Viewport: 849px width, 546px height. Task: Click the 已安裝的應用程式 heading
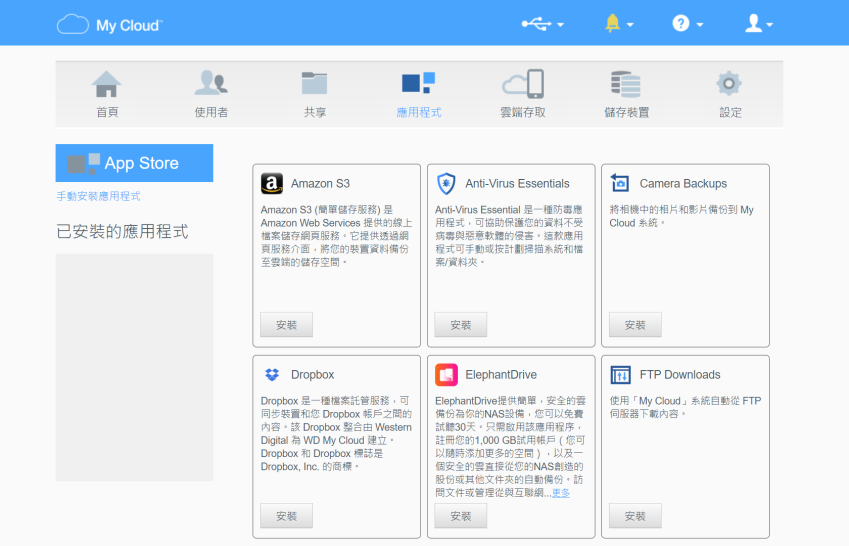click(122, 232)
